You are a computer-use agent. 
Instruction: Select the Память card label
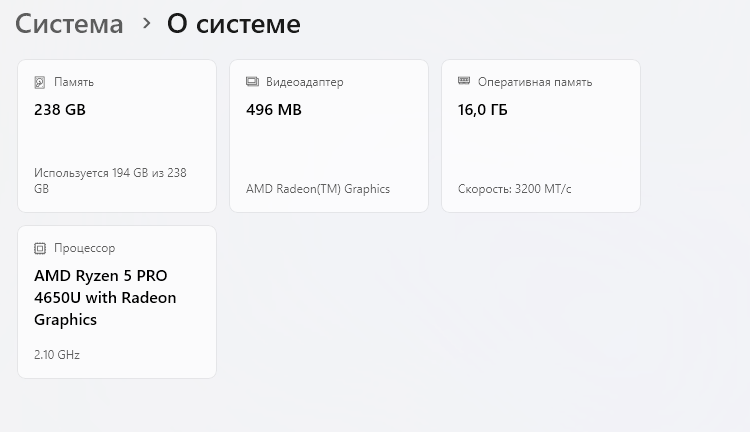(74, 82)
